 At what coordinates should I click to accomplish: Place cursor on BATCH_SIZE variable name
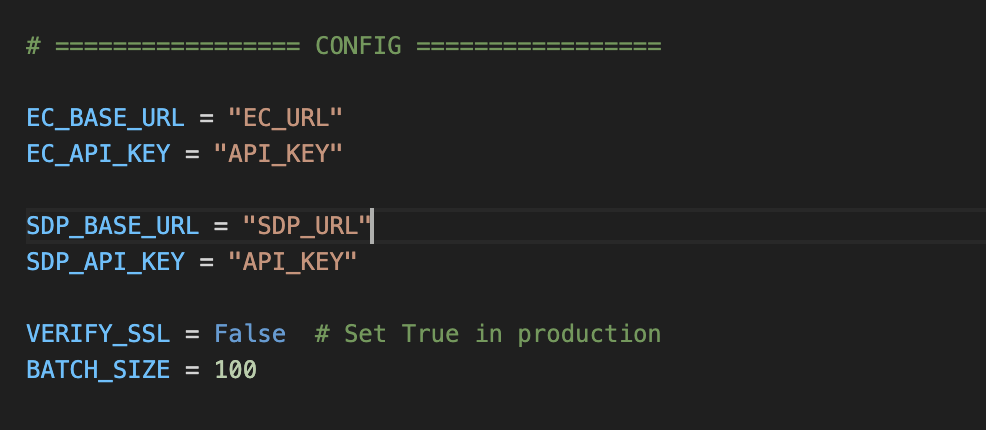coord(98,370)
